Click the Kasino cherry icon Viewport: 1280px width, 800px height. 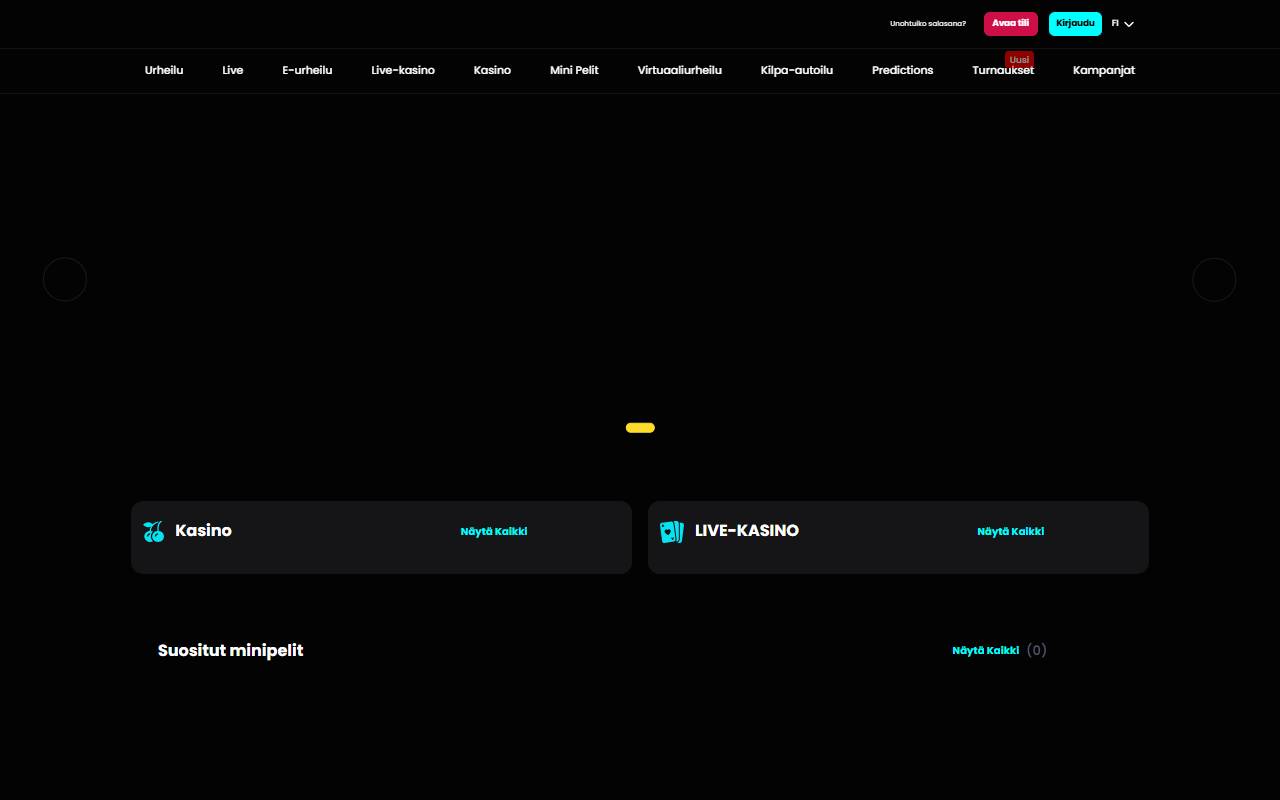[x=154, y=532]
